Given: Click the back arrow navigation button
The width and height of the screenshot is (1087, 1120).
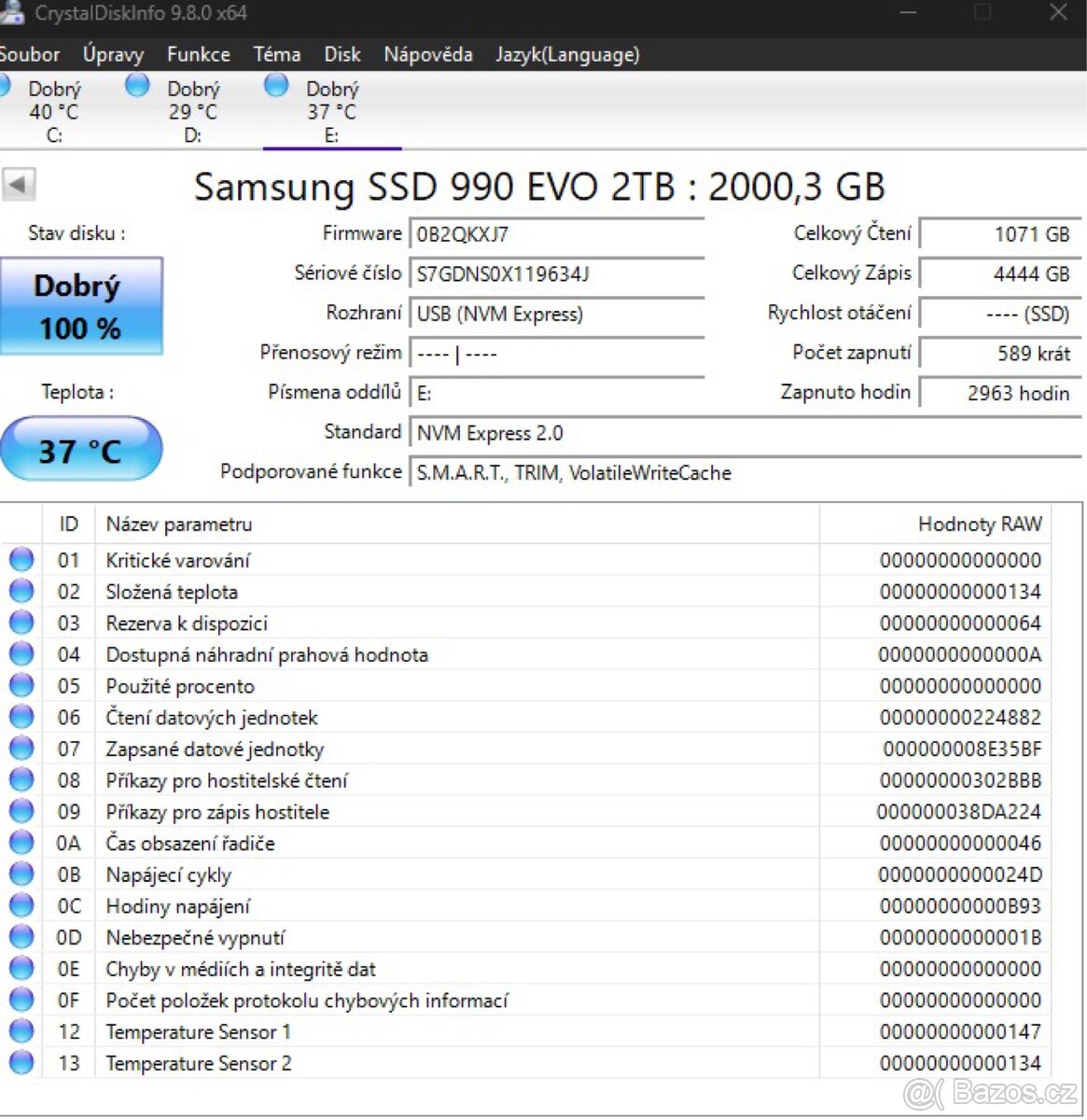Looking at the screenshot, I should tap(20, 184).
